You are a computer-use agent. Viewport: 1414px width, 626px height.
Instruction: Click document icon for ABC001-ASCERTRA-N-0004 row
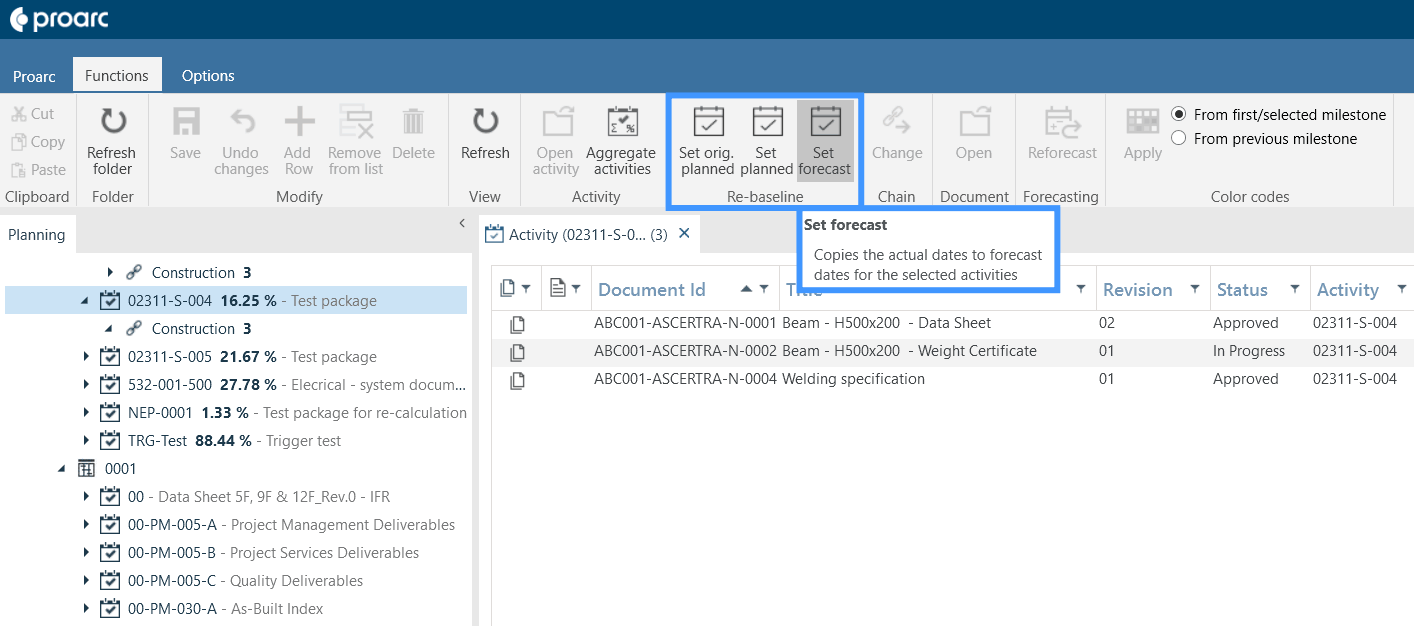pyautogui.click(x=517, y=380)
